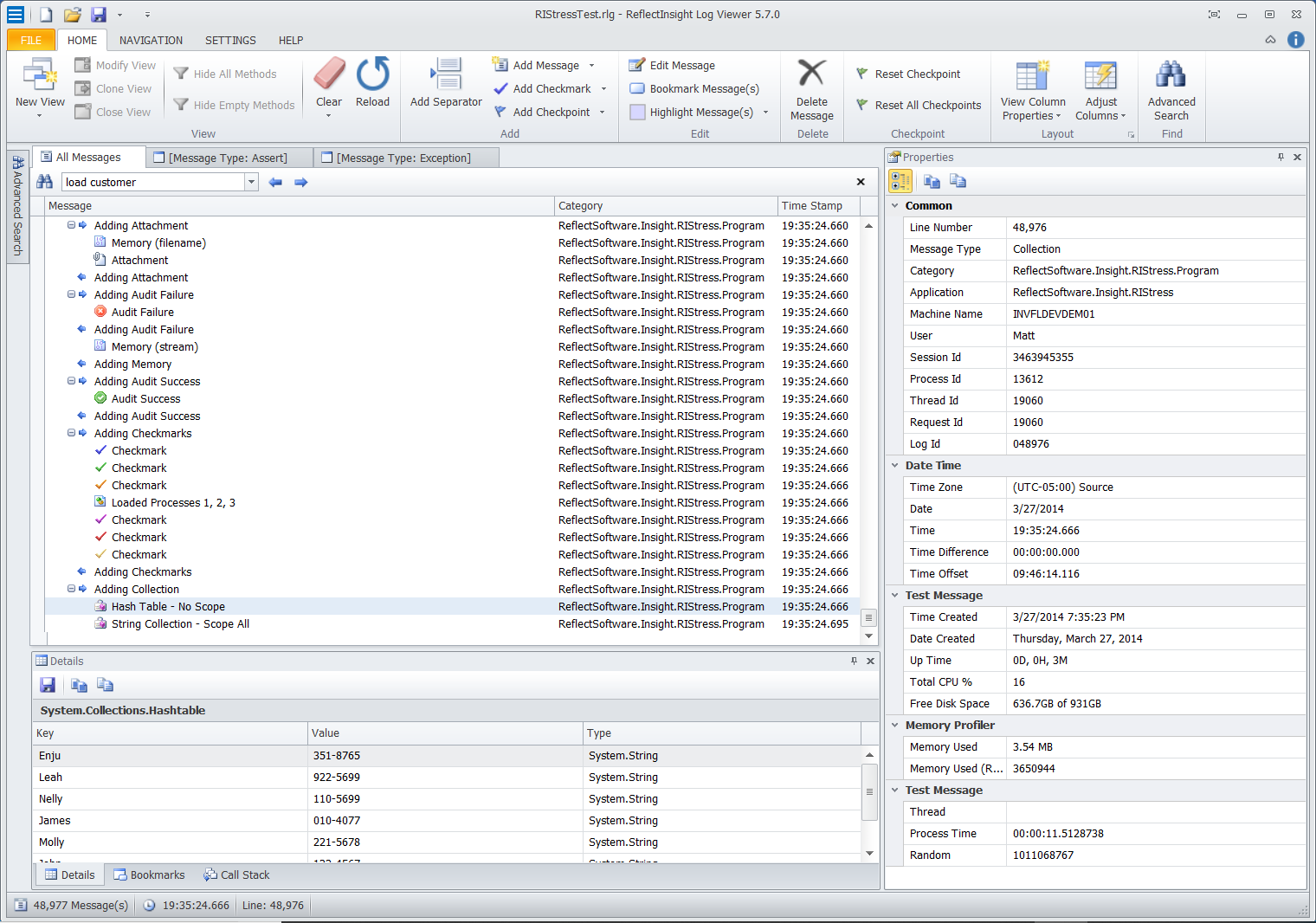
Task: Switch to Message Type: Assert tab
Action: 228,158
